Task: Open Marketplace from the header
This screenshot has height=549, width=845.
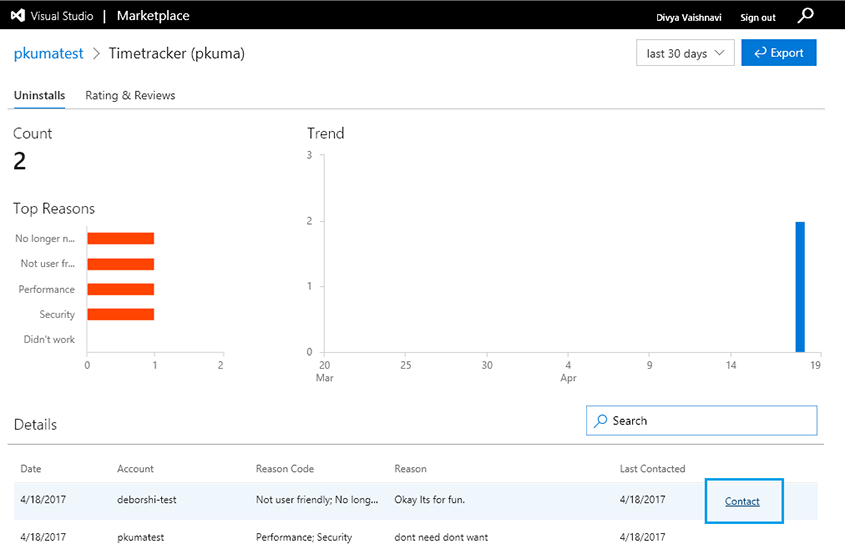Action: (x=153, y=16)
